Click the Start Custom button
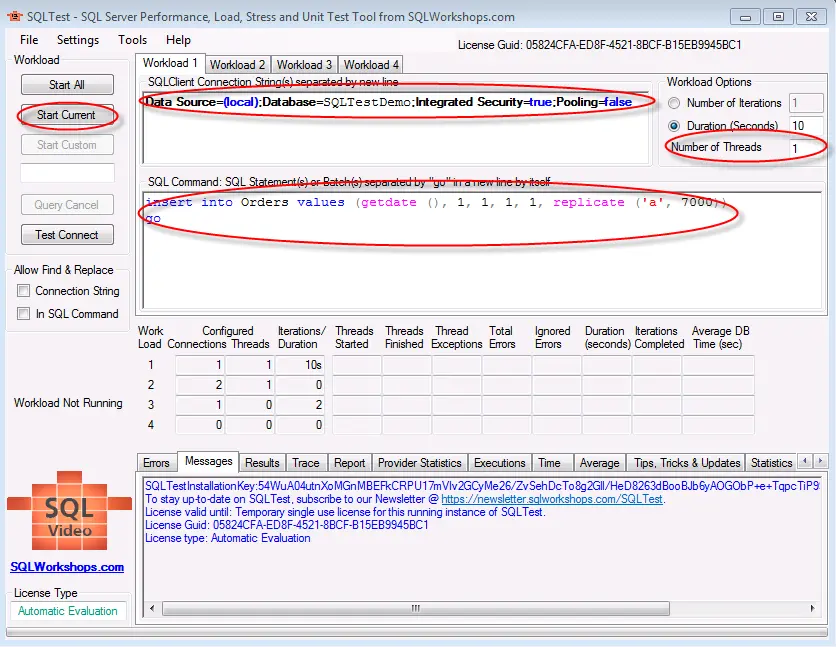This screenshot has height=647, width=836. click(67, 144)
